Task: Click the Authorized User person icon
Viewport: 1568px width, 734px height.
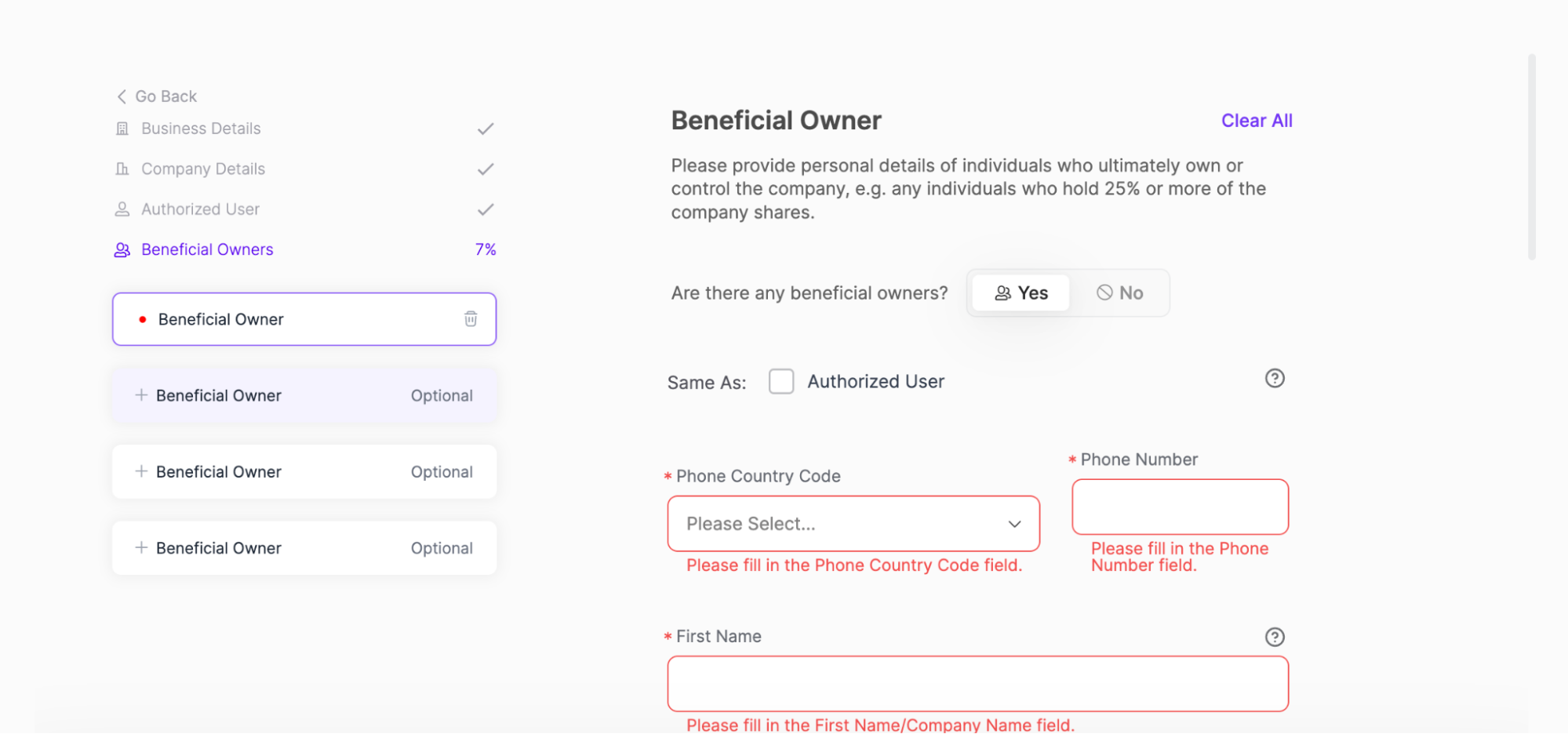Action: (x=122, y=209)
